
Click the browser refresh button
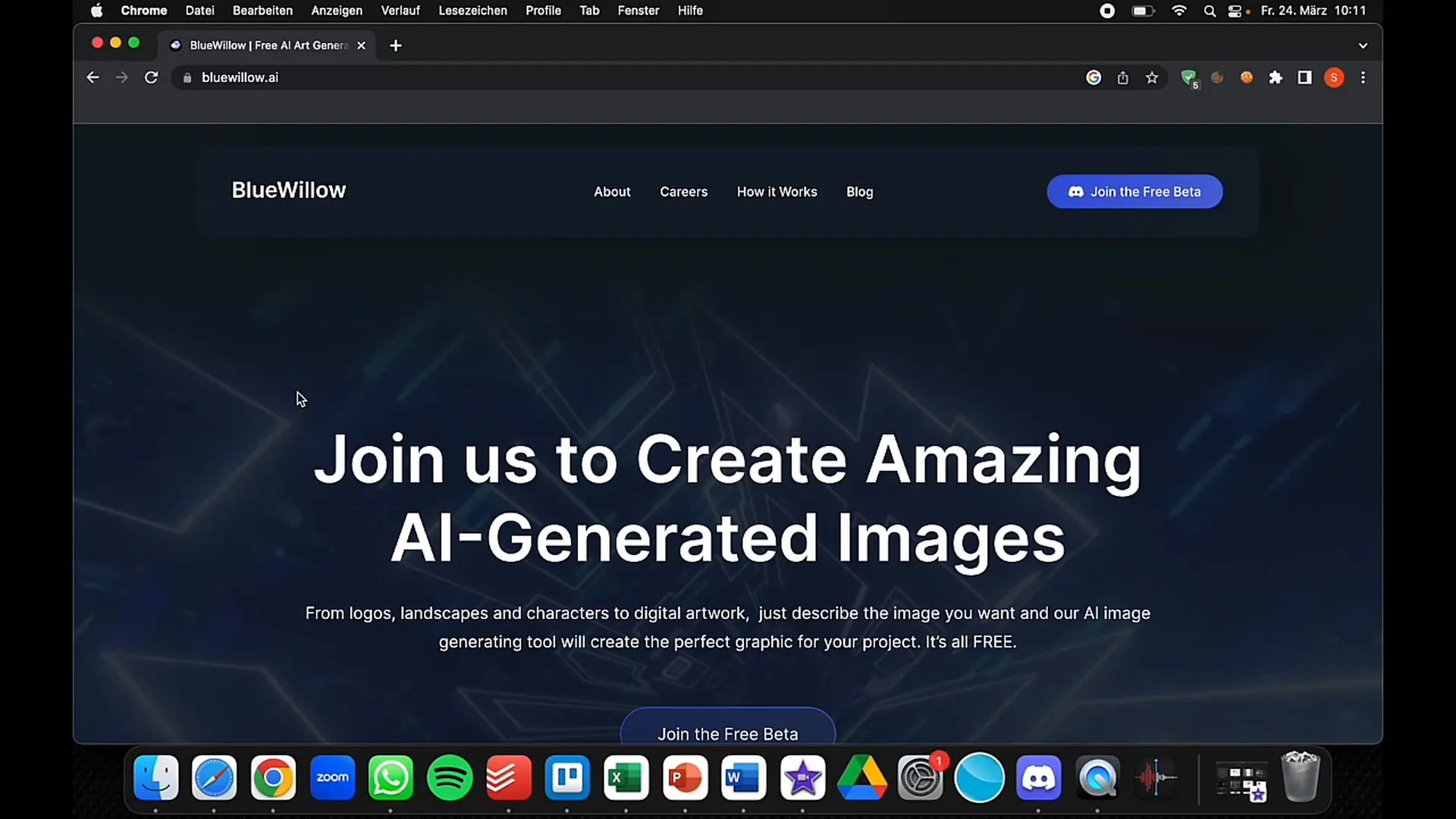(151, 77)
